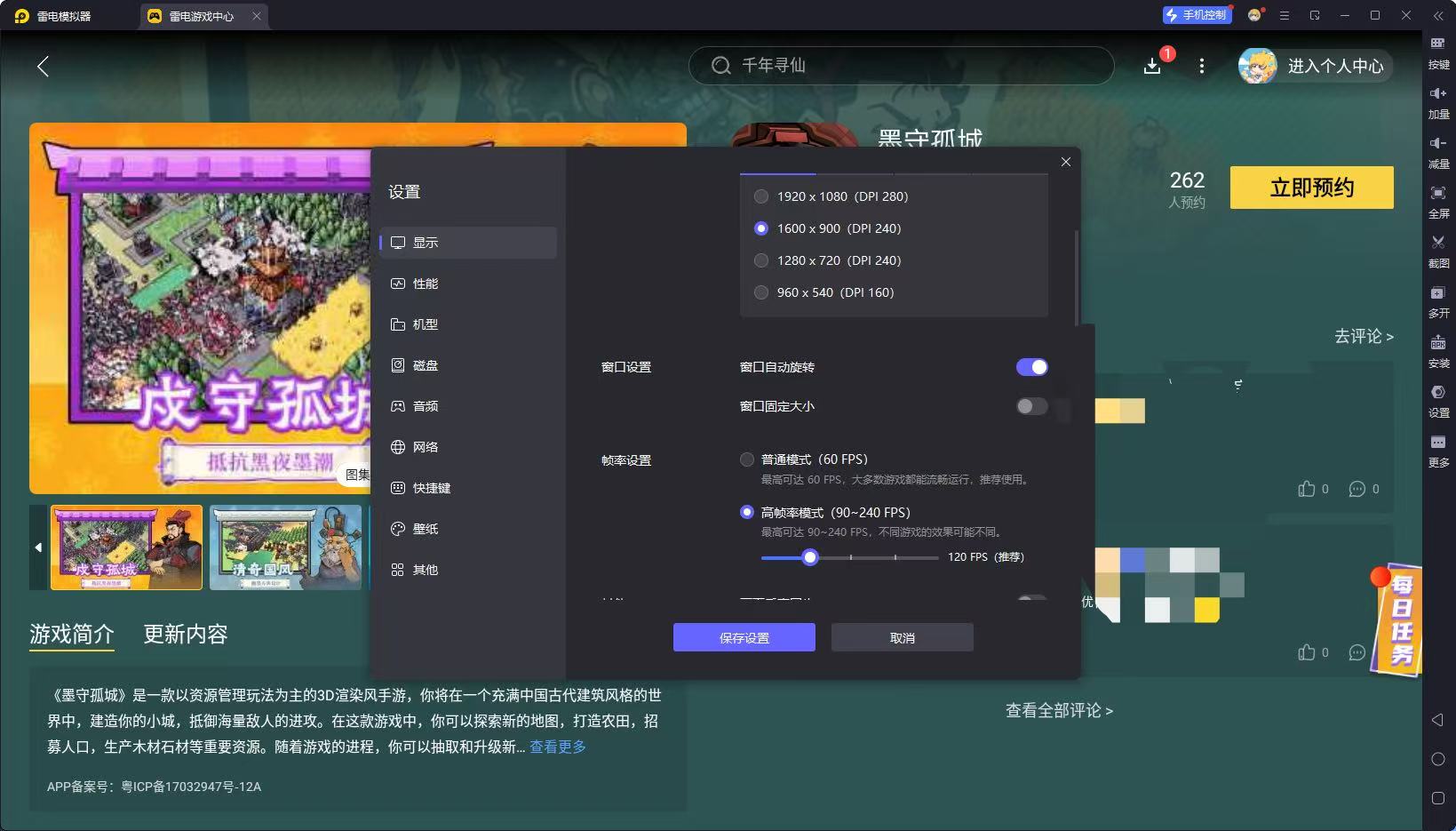
Task: Open the three-dot overflow menu
Action: click(1201, 66)
